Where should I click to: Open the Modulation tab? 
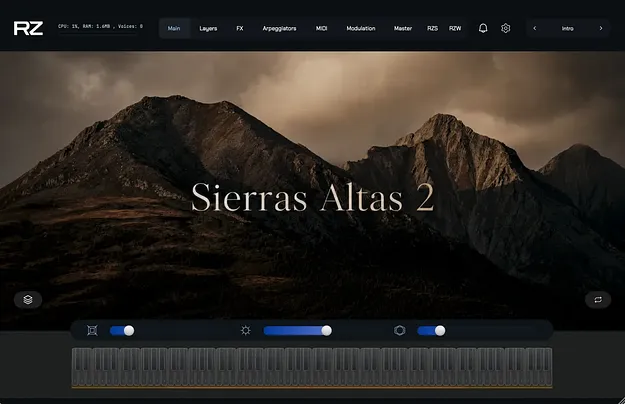[x=361, y=28]
